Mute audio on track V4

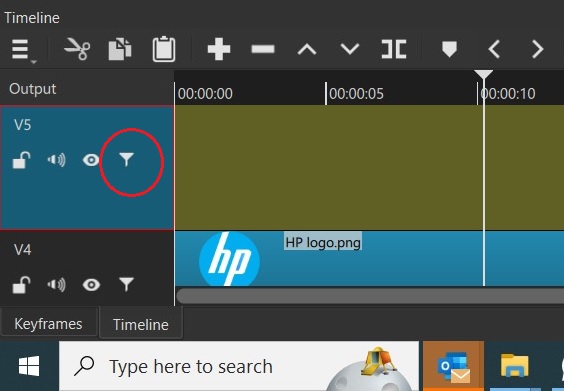56,285
